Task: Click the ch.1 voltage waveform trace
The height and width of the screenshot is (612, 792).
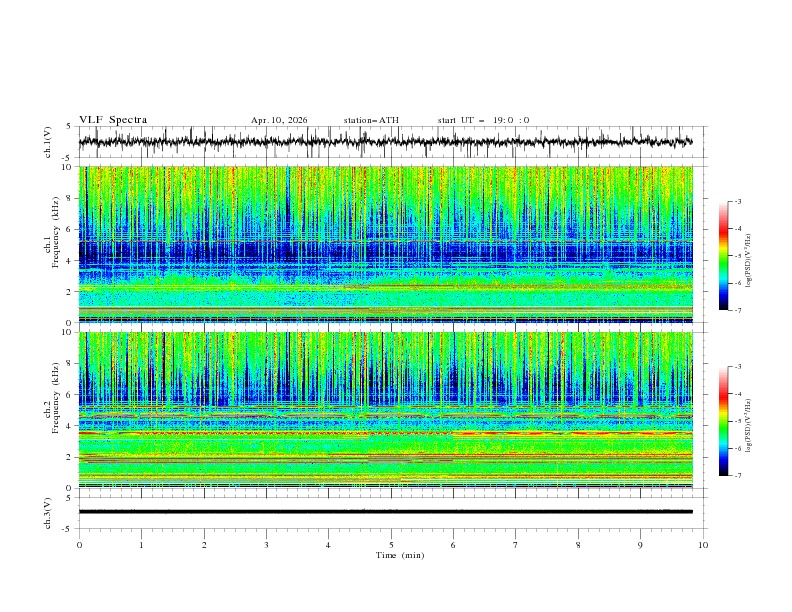Action: pos(385,142)
